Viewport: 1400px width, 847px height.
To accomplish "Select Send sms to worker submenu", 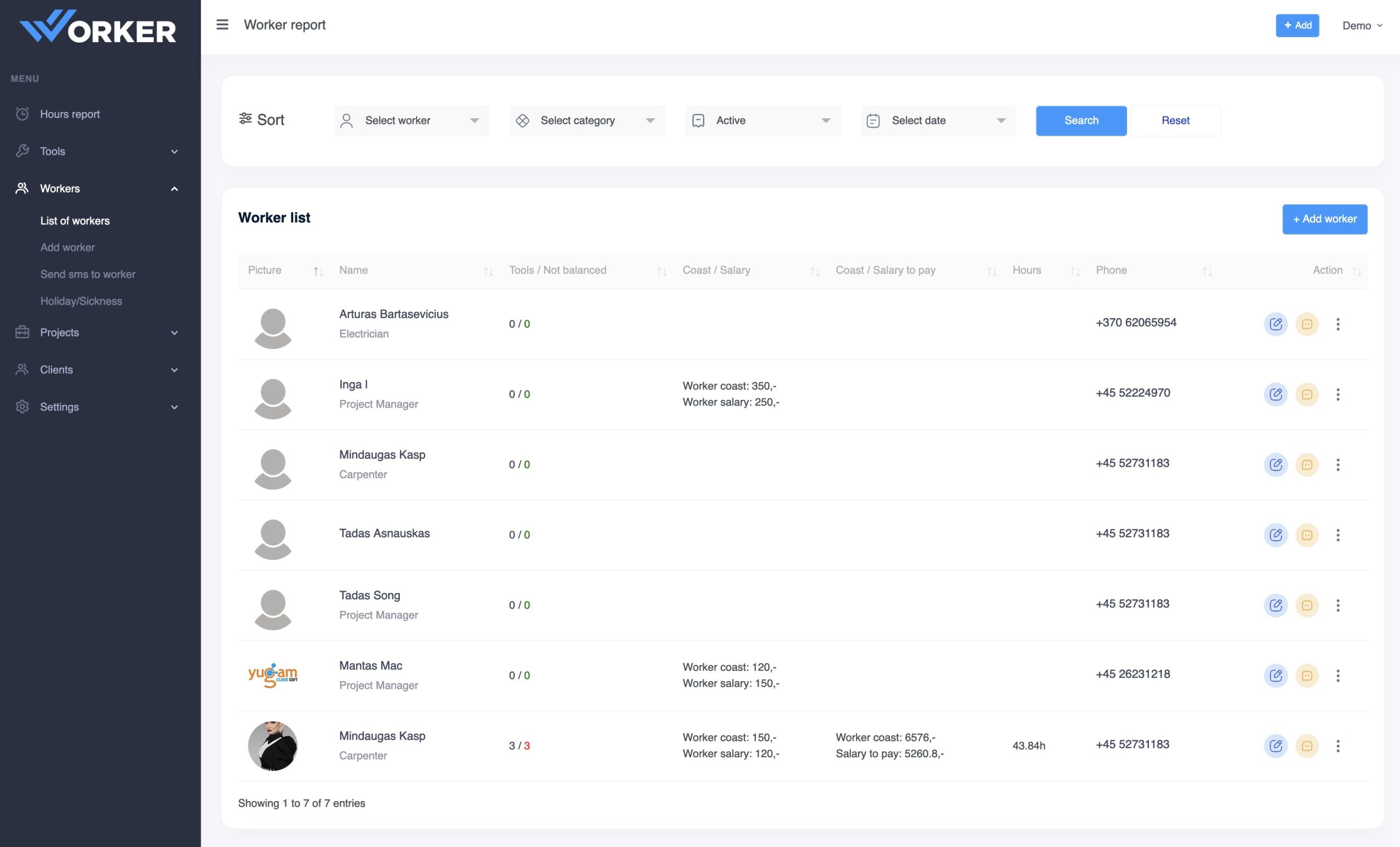I will (87, 274).
